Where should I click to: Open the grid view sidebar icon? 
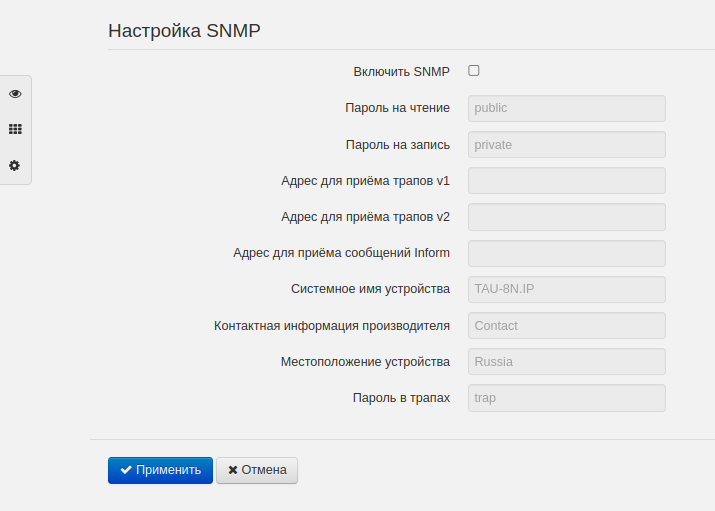[x=15, y=129]
